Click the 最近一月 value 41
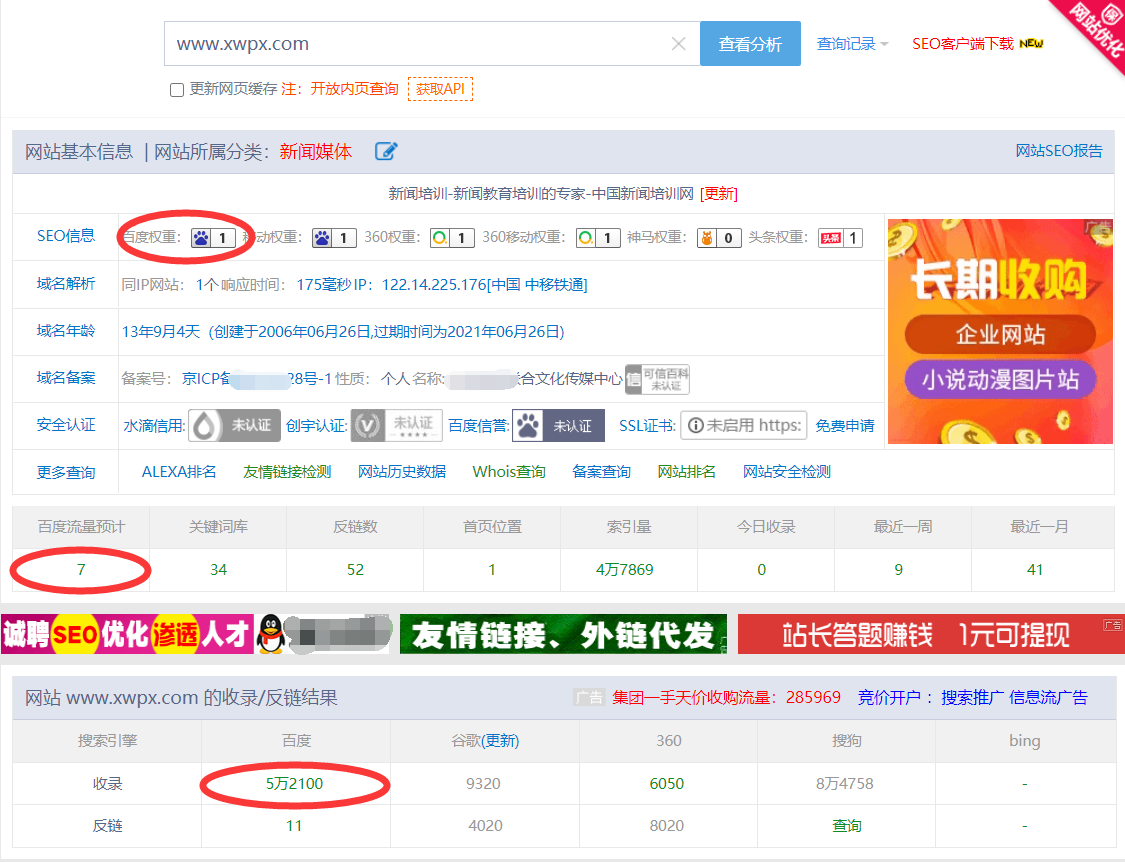The image size is (1125, 862). click(1035, 570)
